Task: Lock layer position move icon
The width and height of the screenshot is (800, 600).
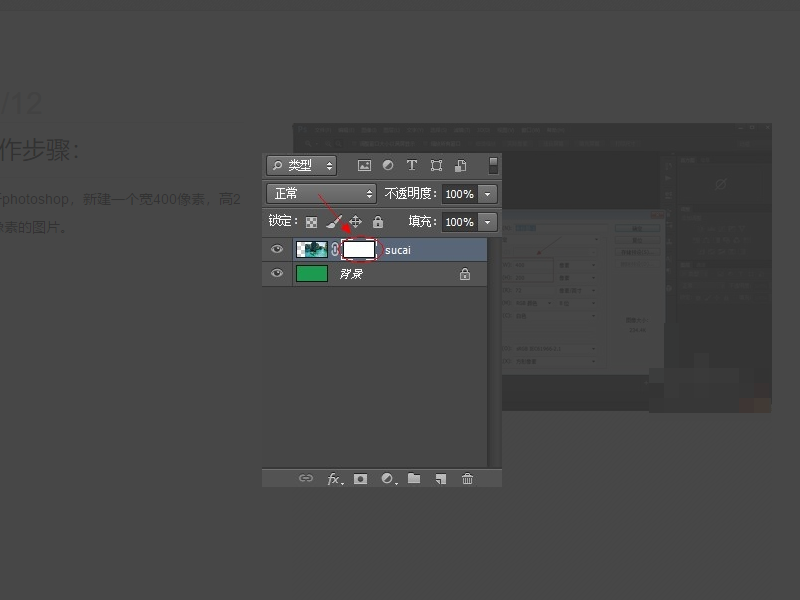Action: pos(356,222)
